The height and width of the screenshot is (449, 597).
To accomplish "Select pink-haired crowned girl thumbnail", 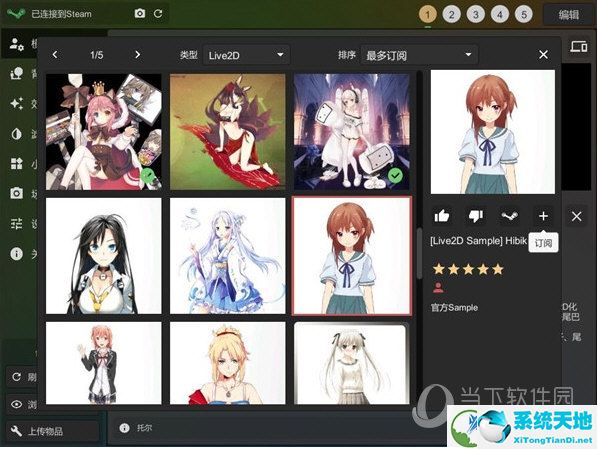I will [x=104, y=132].
